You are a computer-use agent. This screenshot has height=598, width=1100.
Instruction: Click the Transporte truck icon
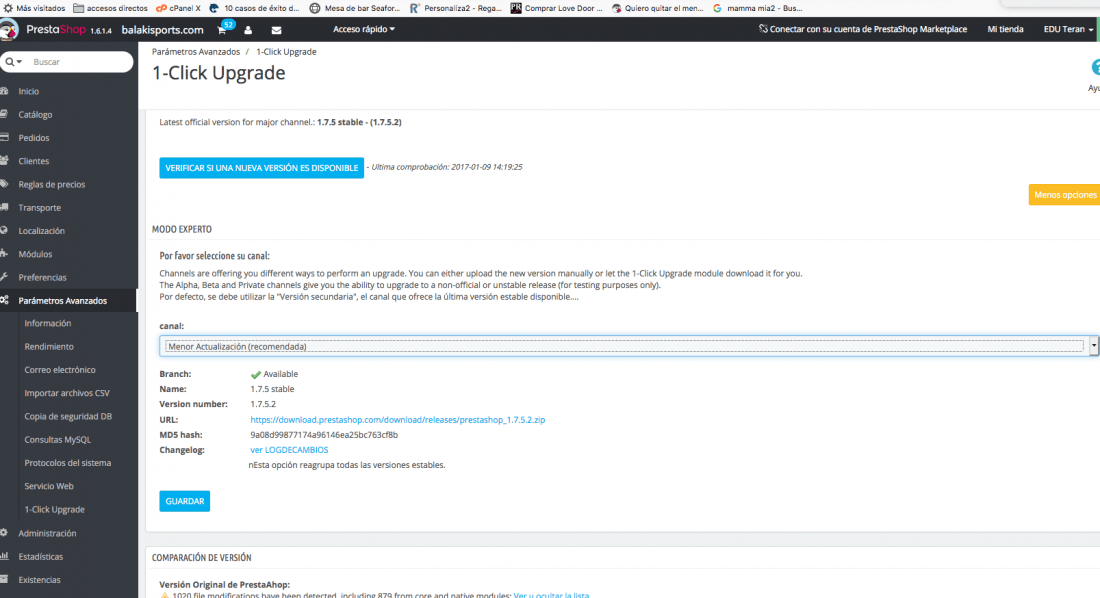pyautogui.click(x=4, y=207)
